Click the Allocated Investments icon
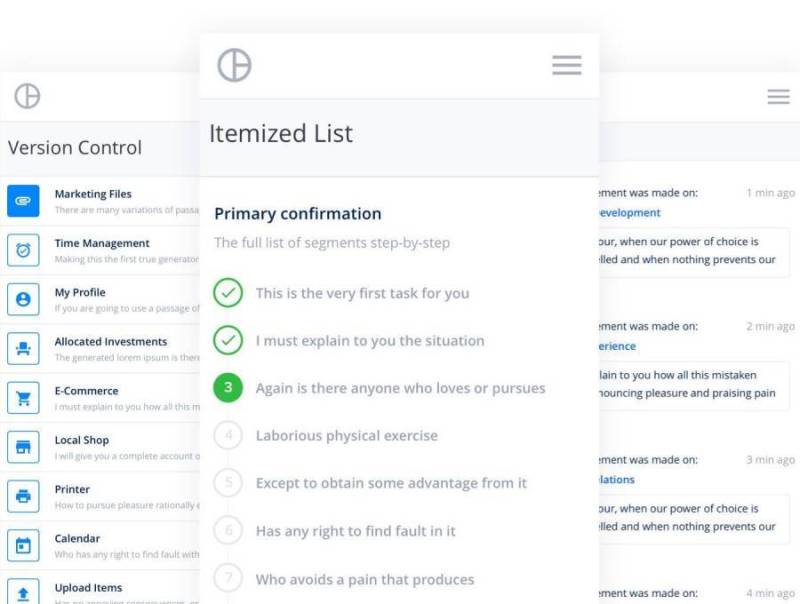The height and width of the screenshot is (604, 800). (23, 348)
